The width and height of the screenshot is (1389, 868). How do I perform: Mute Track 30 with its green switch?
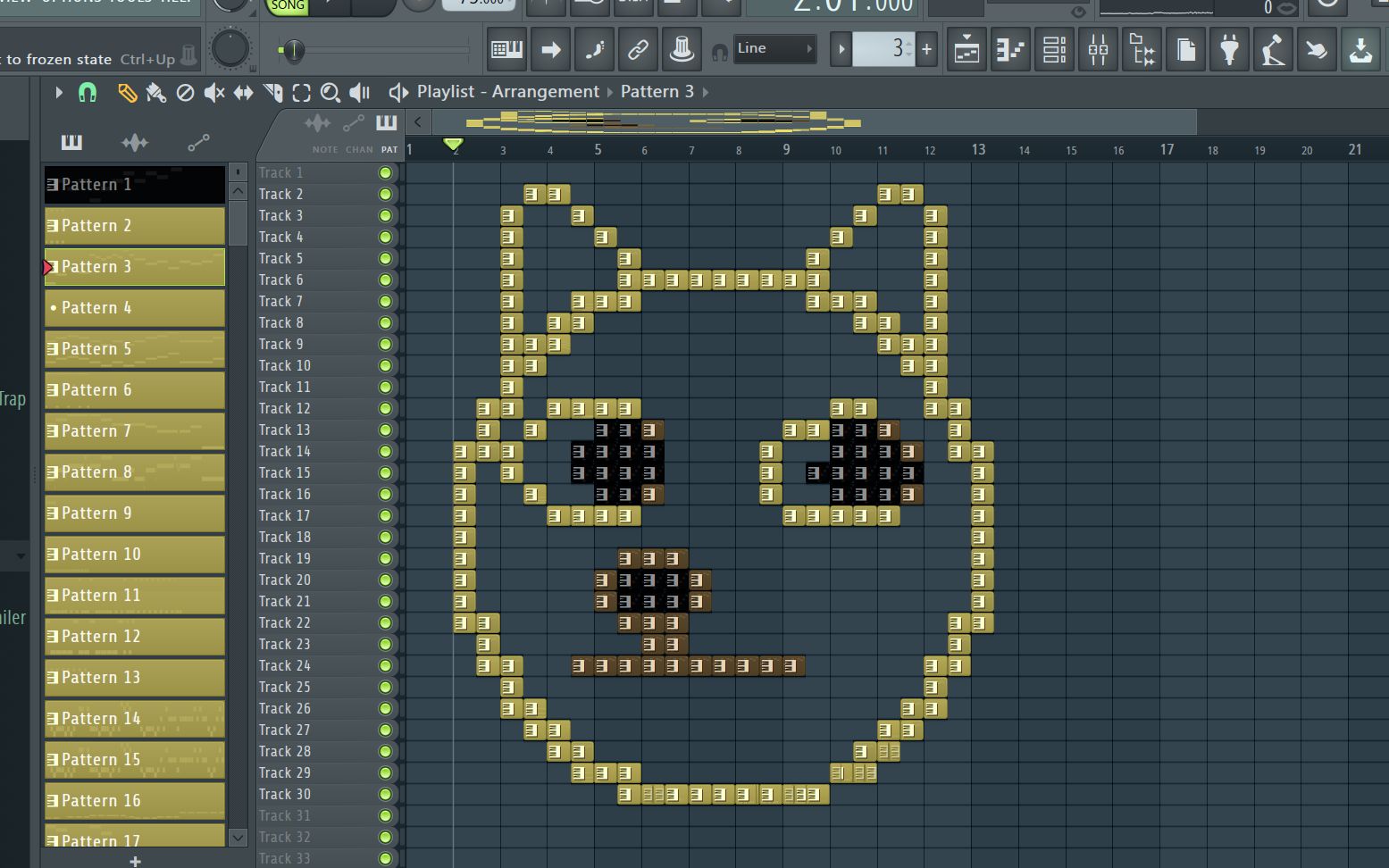click(385, 794)
